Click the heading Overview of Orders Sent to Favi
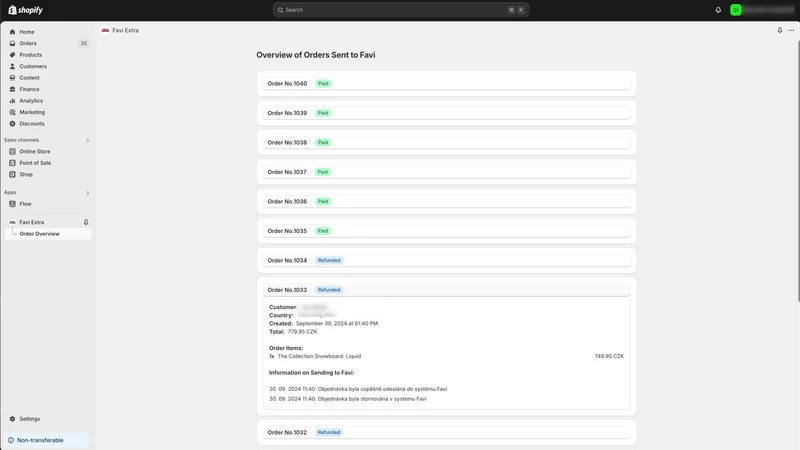This screenshot has height=450, width=800. [x=316, y=55]
